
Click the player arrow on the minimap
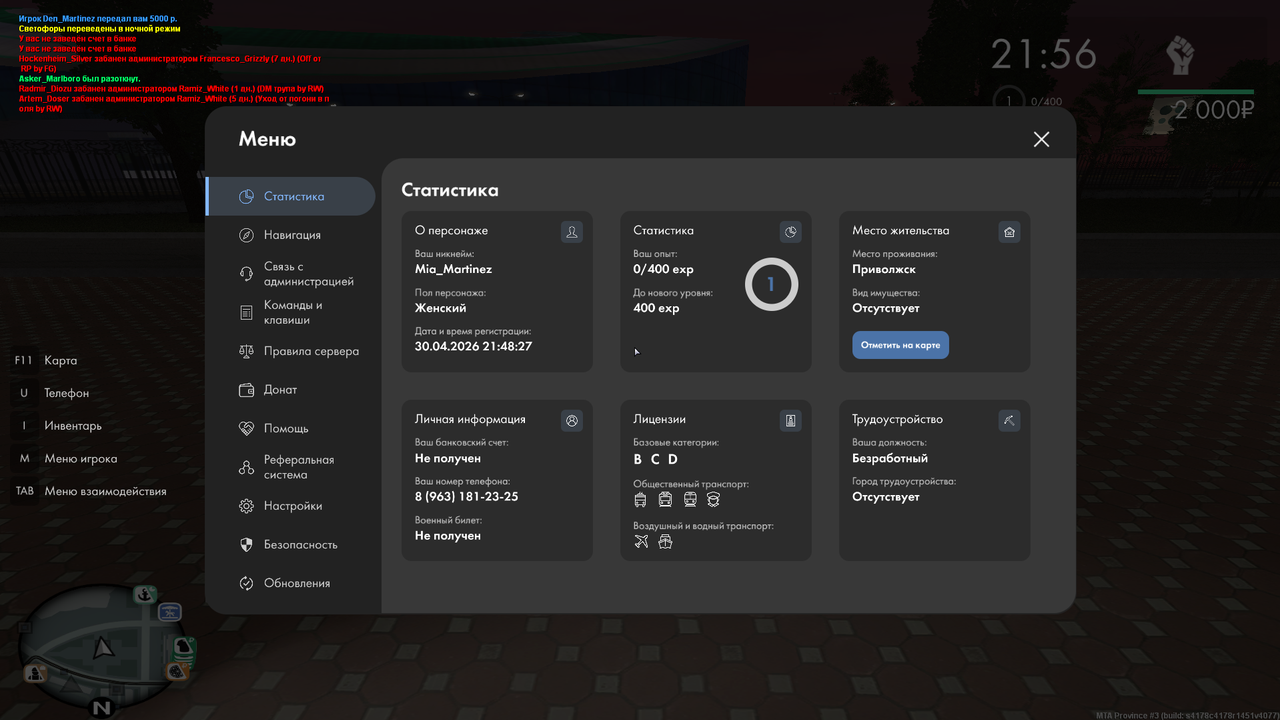(x=104, y=649)
